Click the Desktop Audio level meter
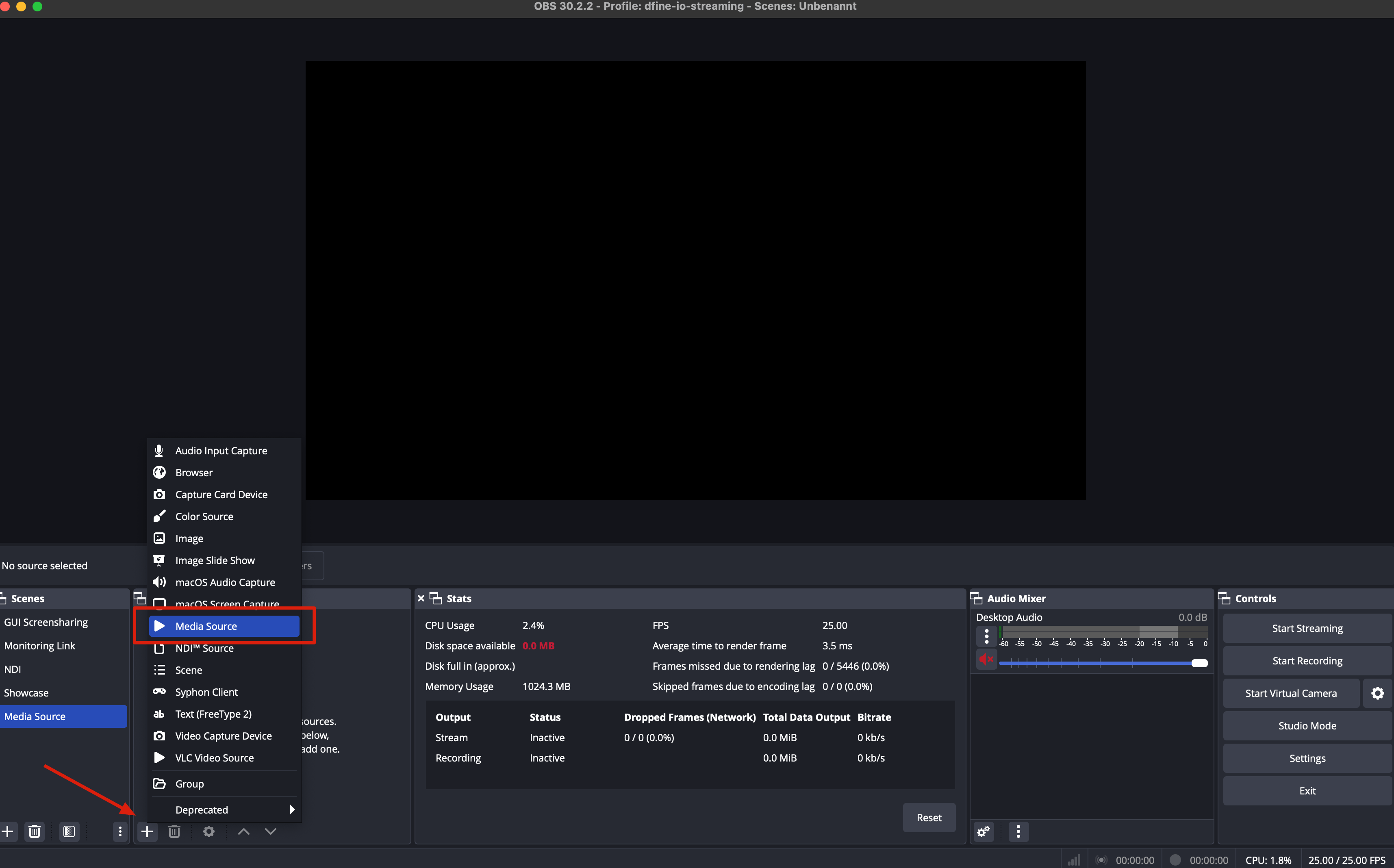The height and width of the screenshot is (868, 1394). click(1103, 631)
